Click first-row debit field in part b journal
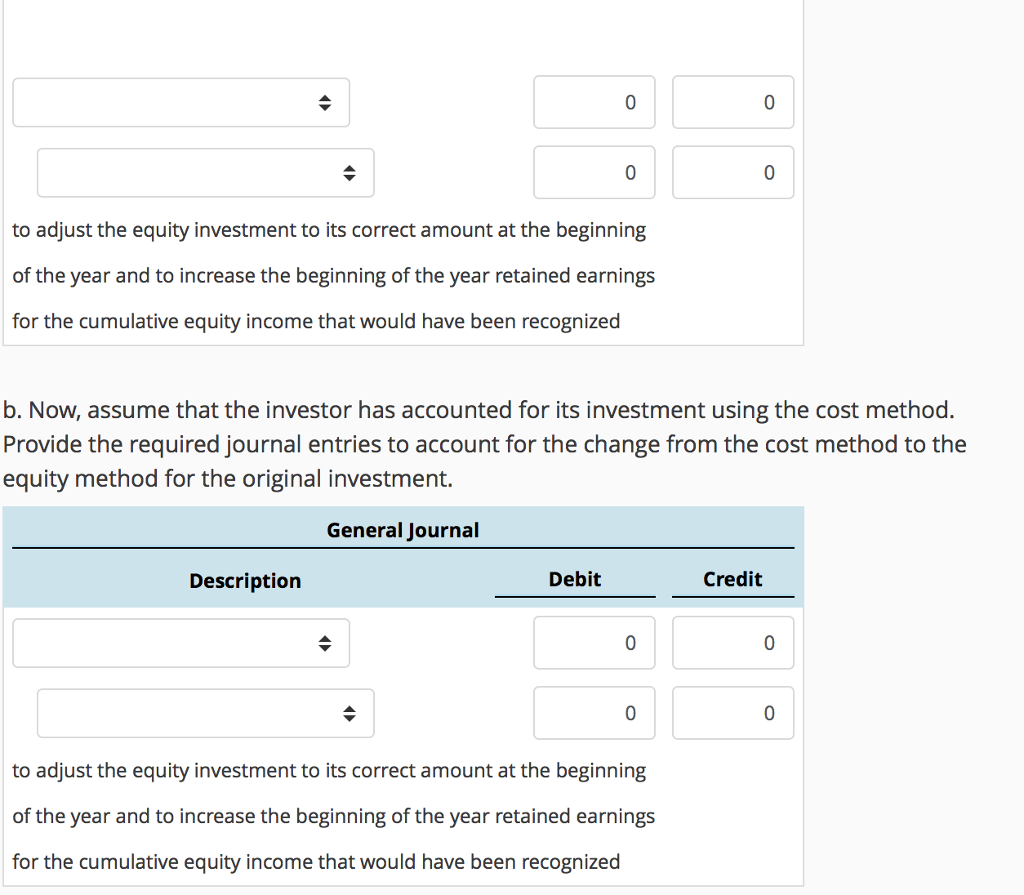1024x895 pixels. (x=594, y=643)
